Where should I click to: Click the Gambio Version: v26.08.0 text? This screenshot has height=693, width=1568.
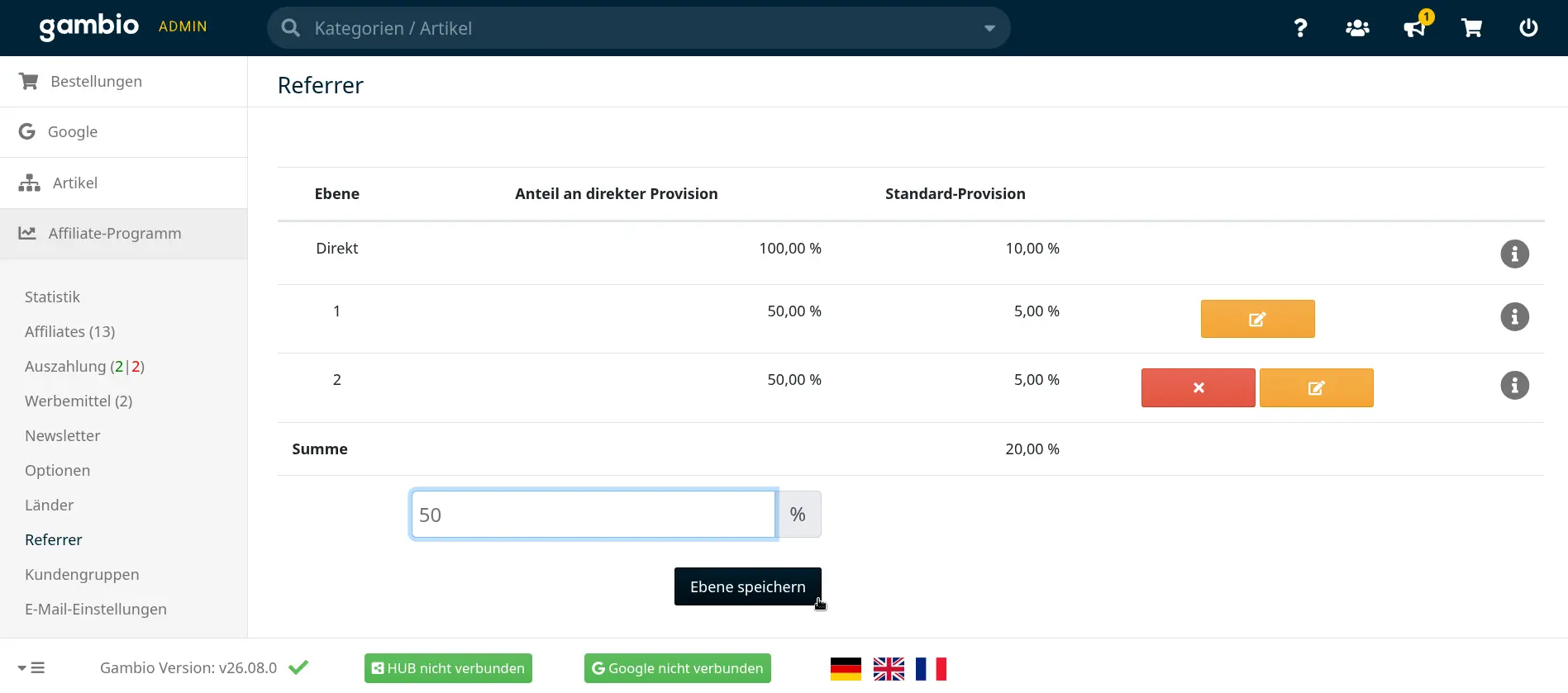[x=188, y=668]
